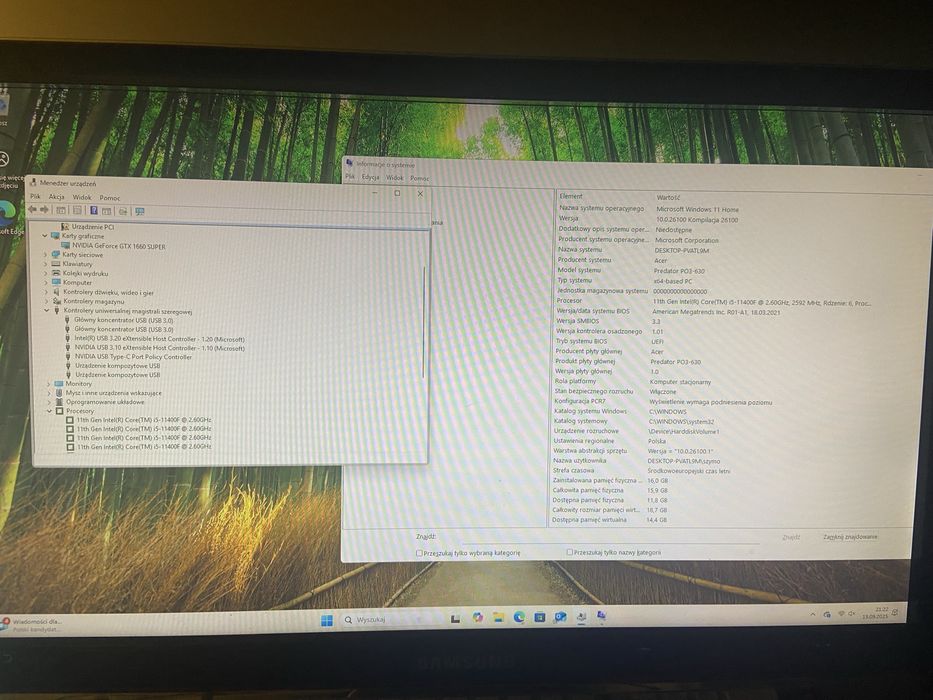The image size is (933, 700).
Task: Click the scan for hardware changes monitor icon
Action: click(x=140, y=211)
